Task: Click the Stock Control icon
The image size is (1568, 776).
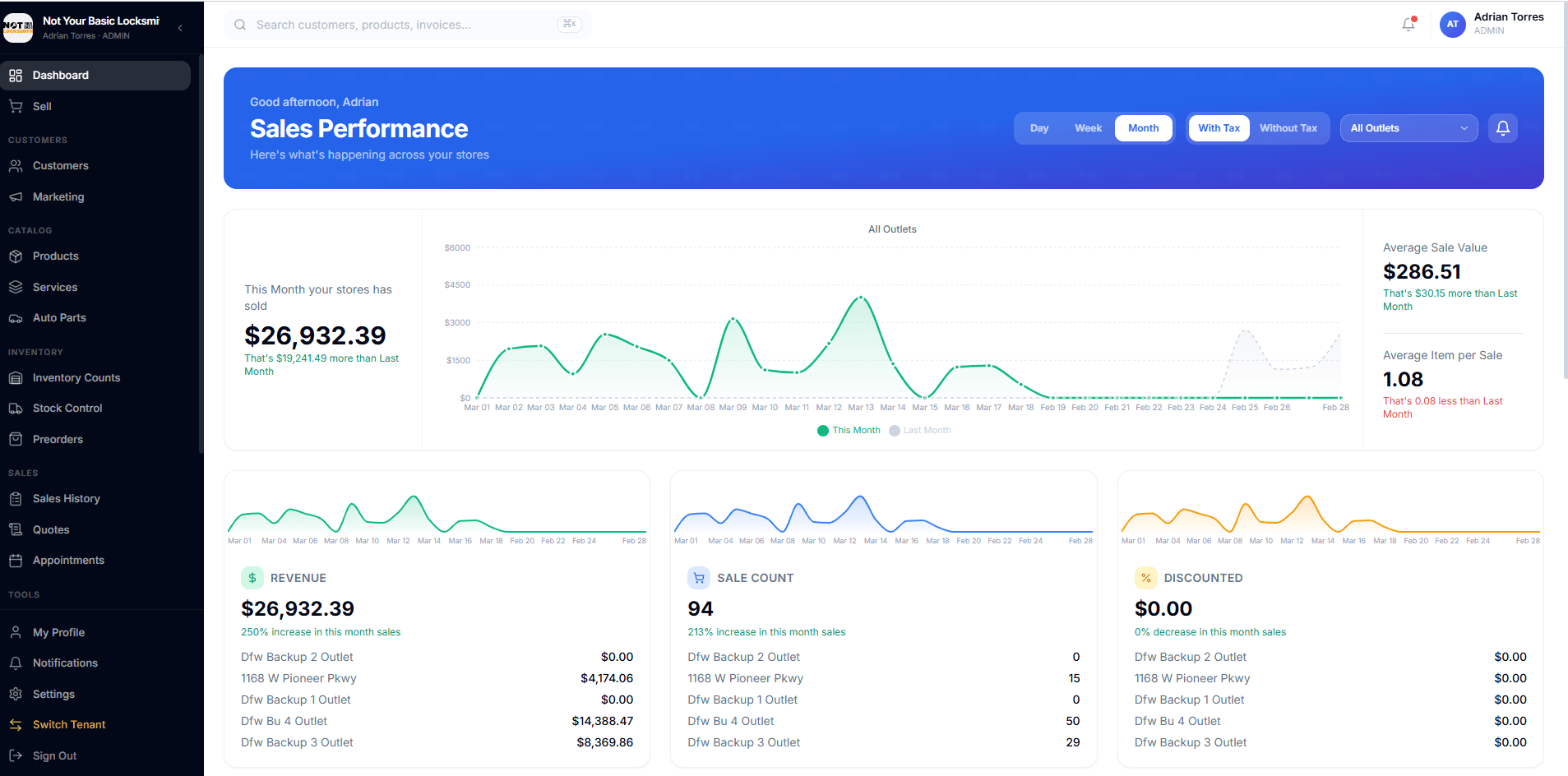Action: pos(15,408)
